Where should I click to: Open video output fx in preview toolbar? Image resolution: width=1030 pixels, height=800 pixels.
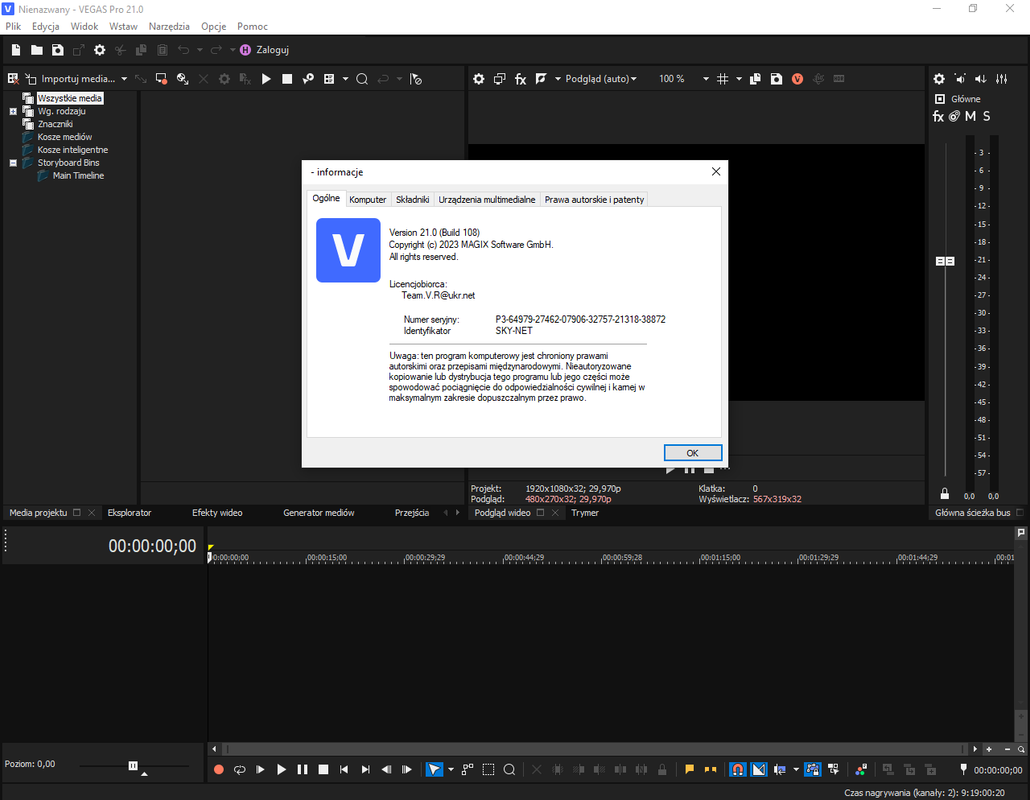tap(520, 79)
